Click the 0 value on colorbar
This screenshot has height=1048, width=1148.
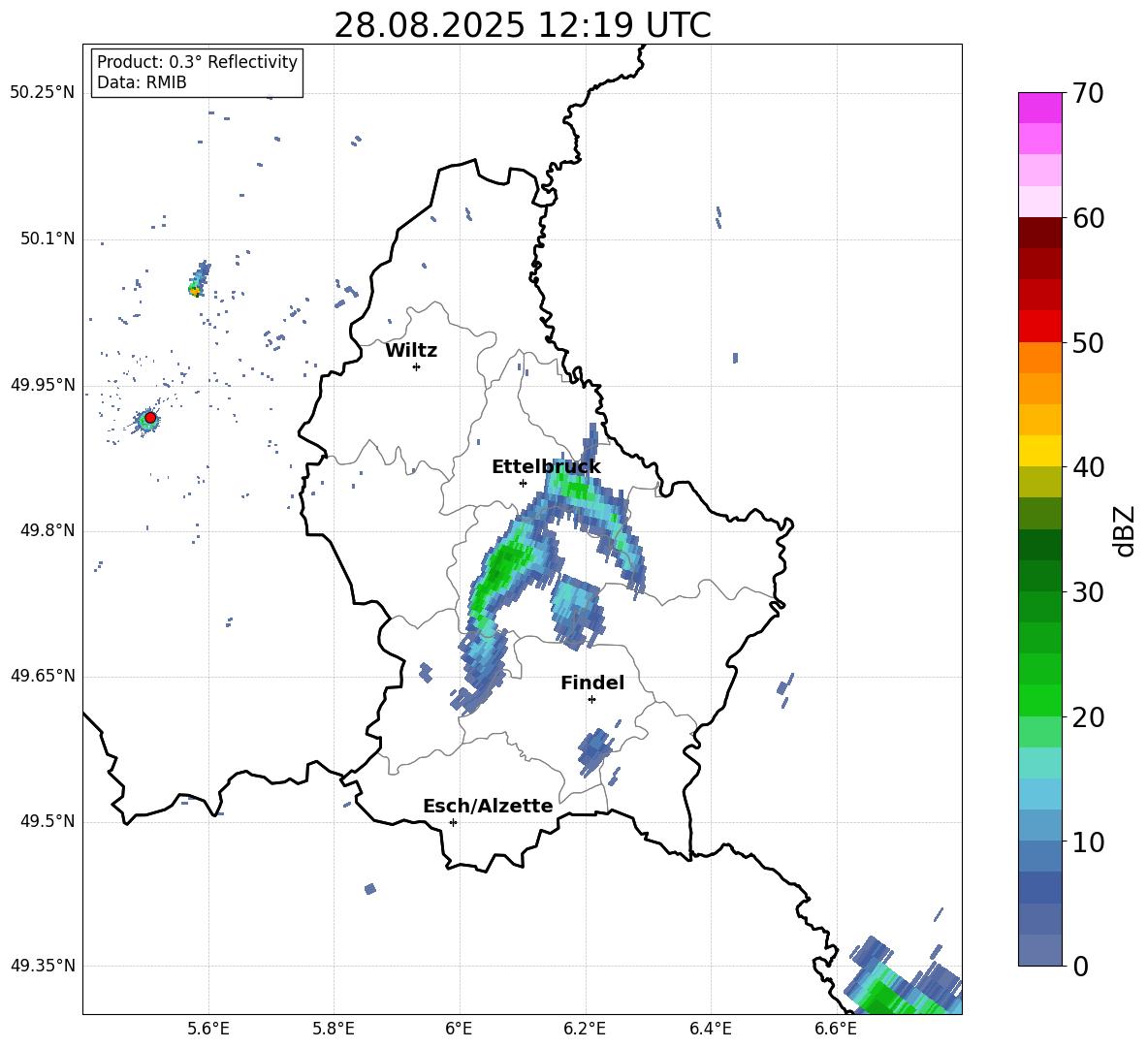[1080, 967]
